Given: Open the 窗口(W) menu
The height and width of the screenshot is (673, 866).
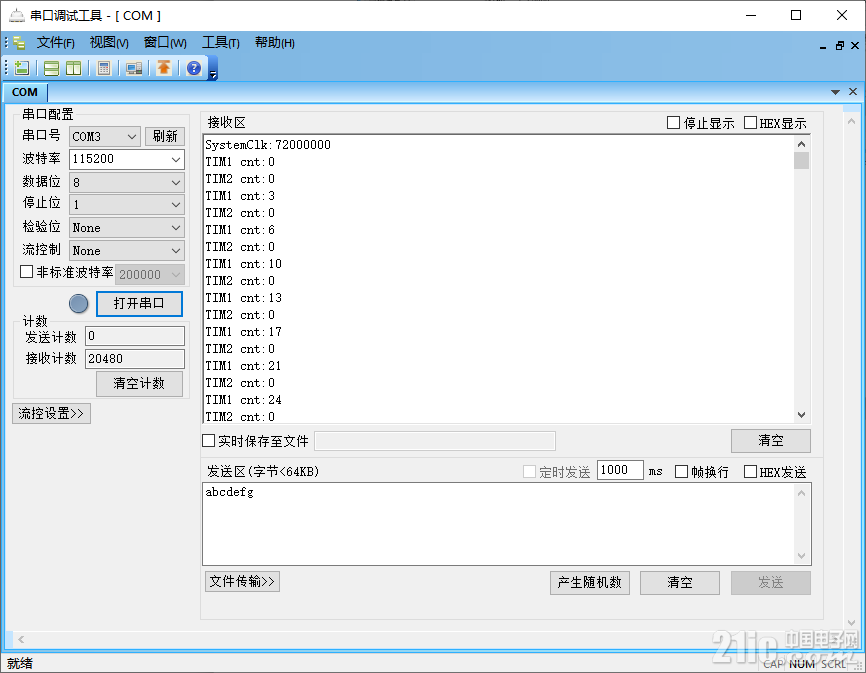Looking at the screenshot, I should tap(165, 43).
